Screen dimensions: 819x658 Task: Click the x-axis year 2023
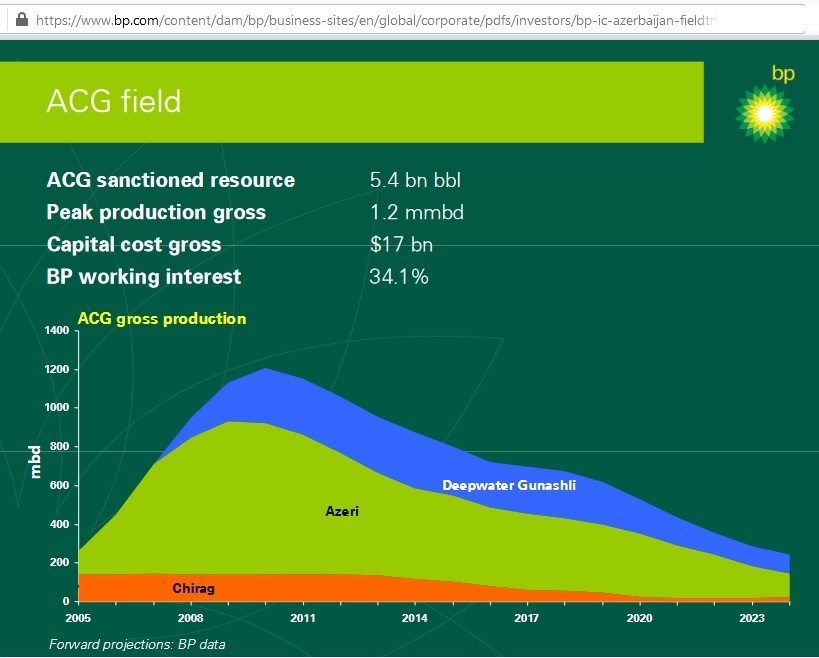point(752,618)
